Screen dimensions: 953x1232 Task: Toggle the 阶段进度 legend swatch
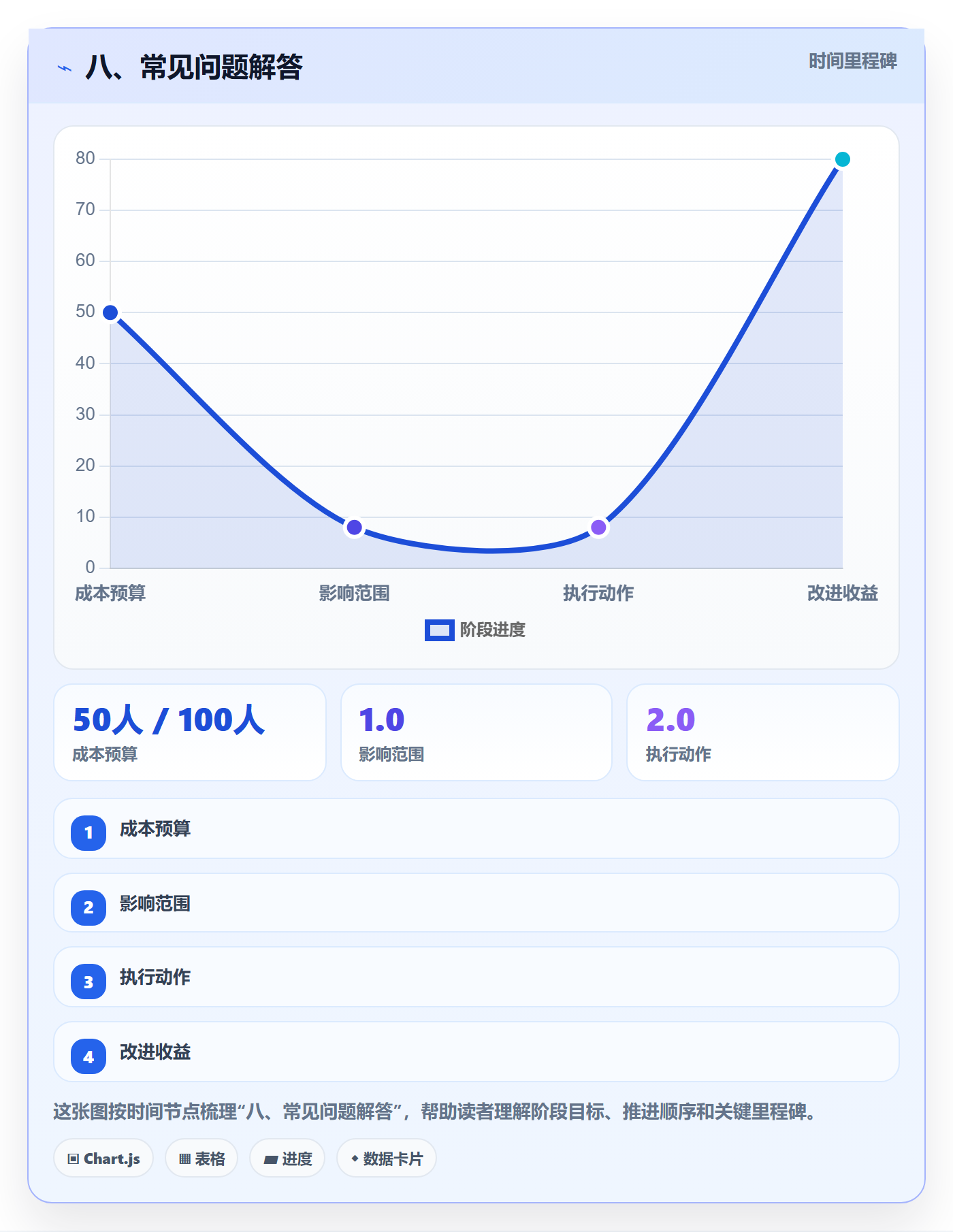pos(439,630)
